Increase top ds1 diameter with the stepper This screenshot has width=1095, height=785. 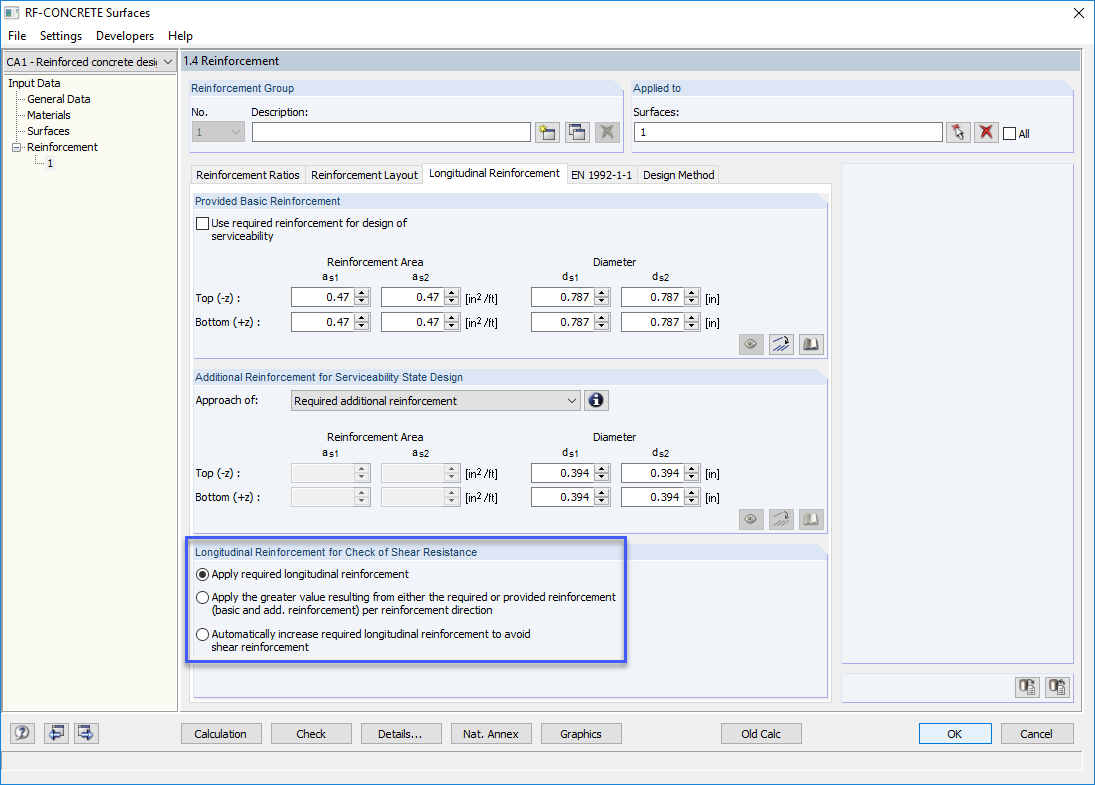(x=600, y=293)
